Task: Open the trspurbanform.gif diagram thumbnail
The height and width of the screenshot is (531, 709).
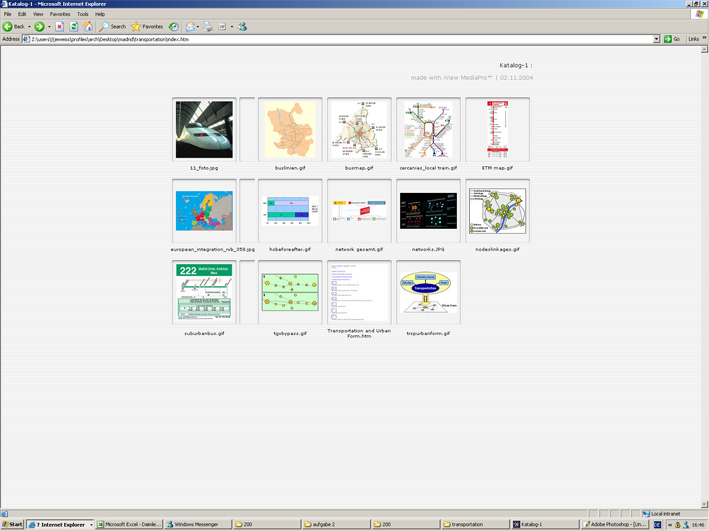Action: click(x=429, y=292)
